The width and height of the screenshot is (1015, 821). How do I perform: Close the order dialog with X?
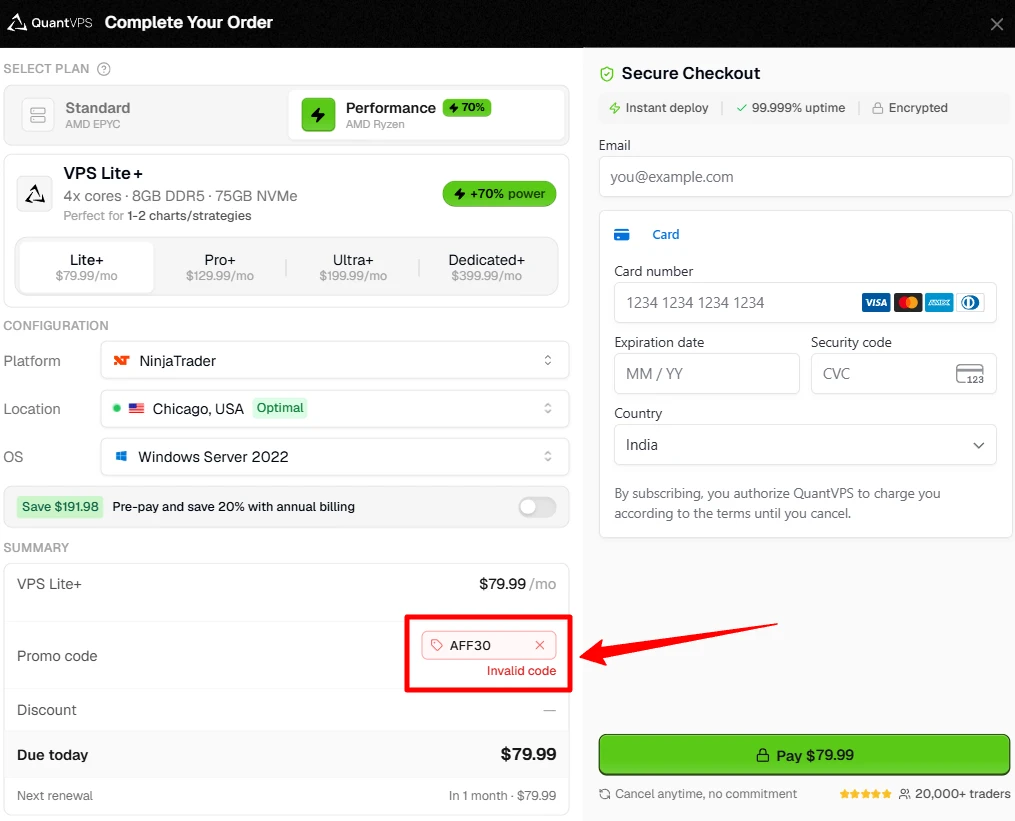point(996,25)
